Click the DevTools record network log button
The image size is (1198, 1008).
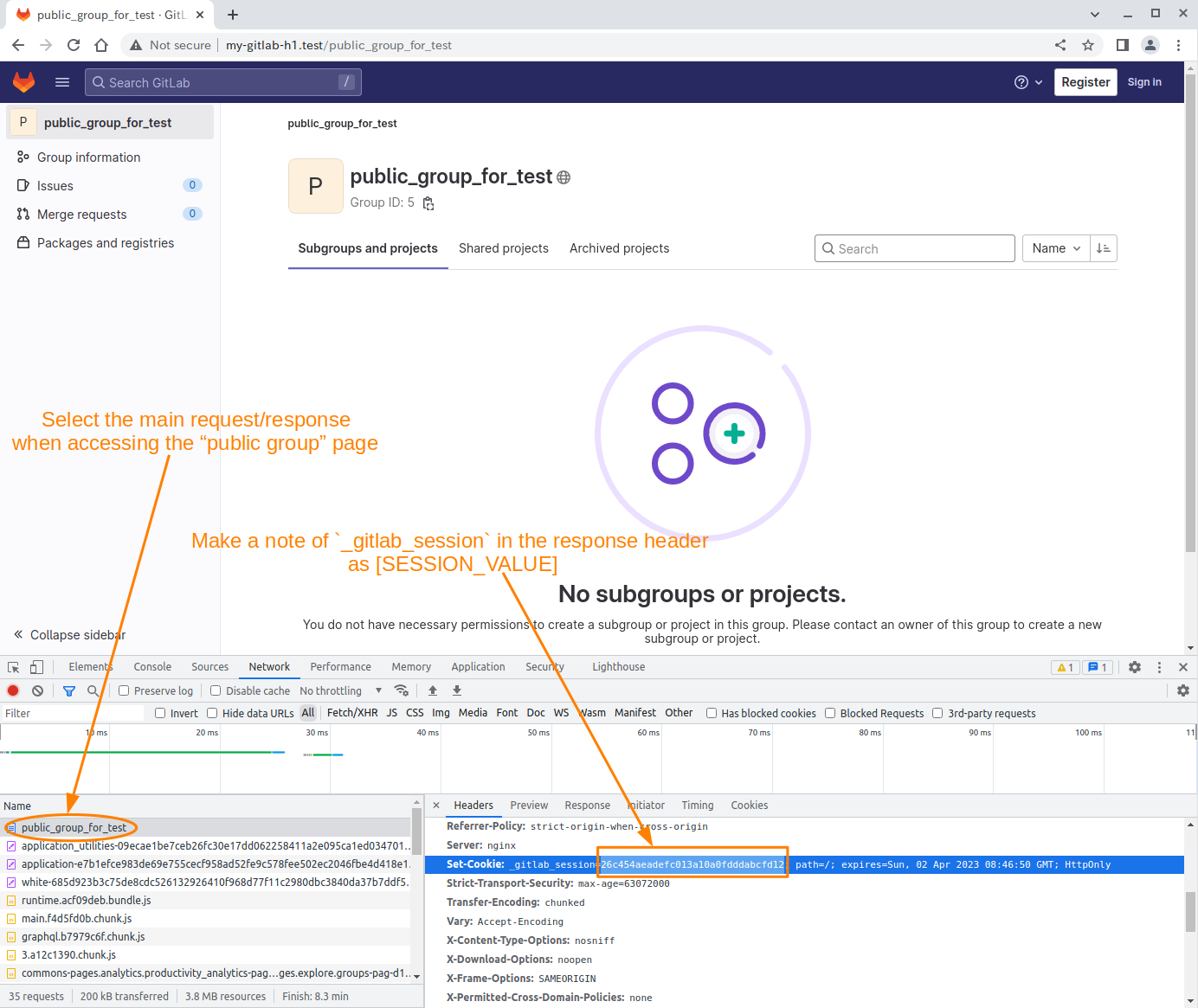pyautogui.click(x=13, y=690)
